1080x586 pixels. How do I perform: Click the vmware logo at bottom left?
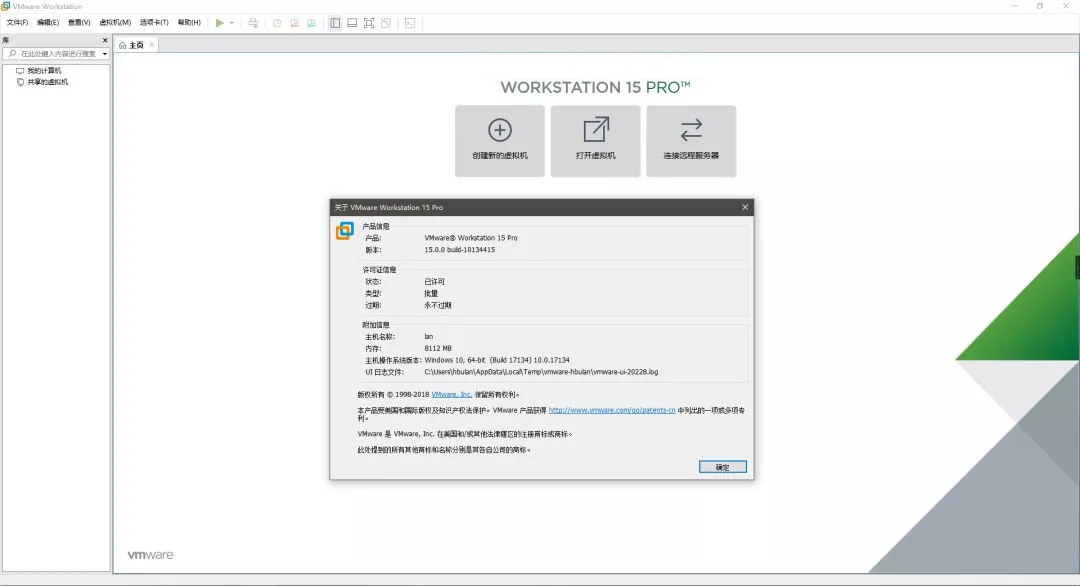tap(150, 555)
